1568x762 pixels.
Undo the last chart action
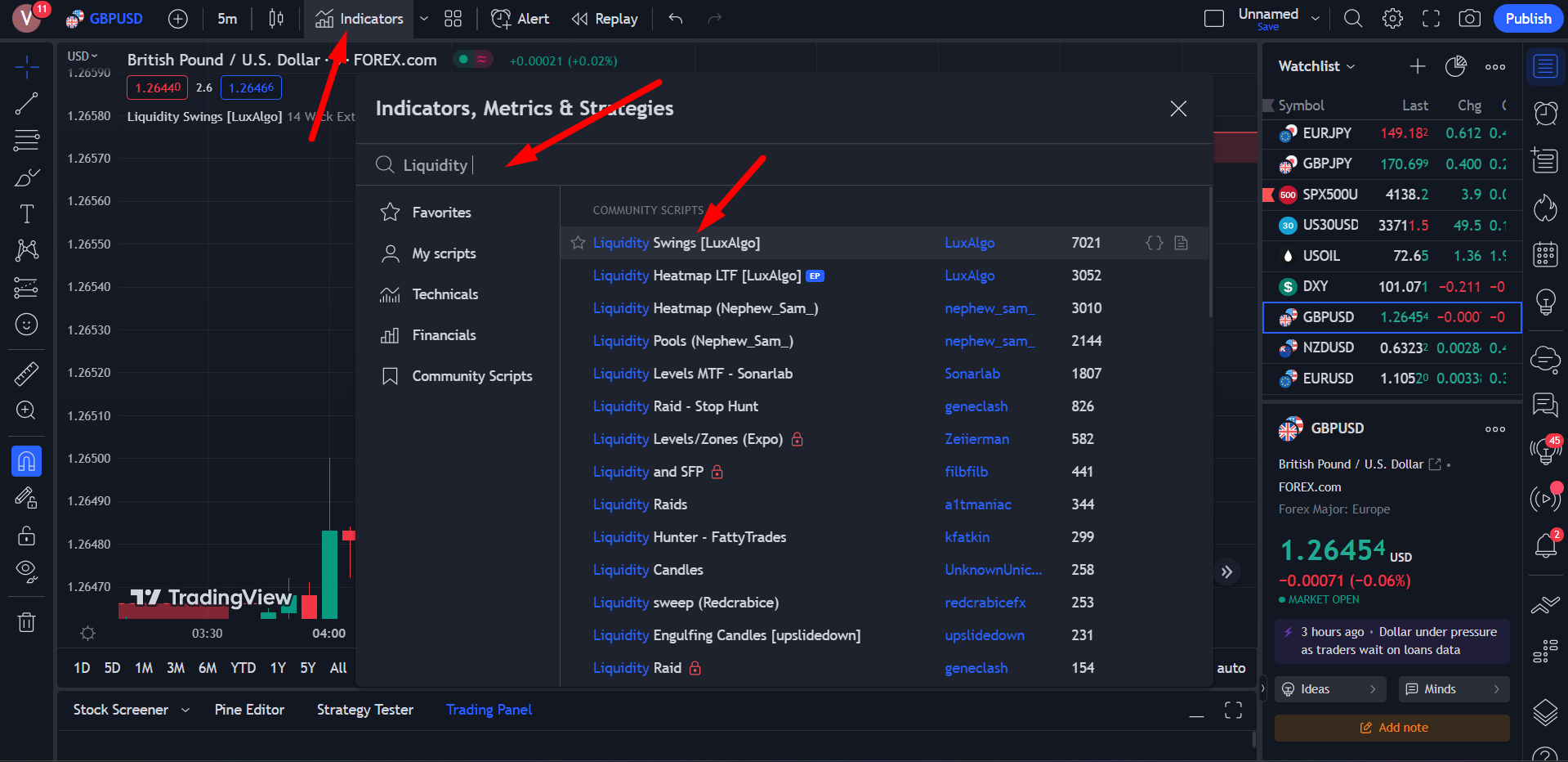tap(676, 19)
